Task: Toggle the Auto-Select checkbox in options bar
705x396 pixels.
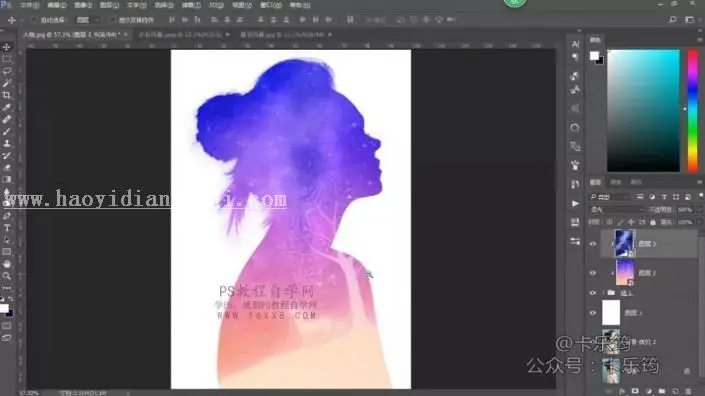Action: [x=34, y=20]
